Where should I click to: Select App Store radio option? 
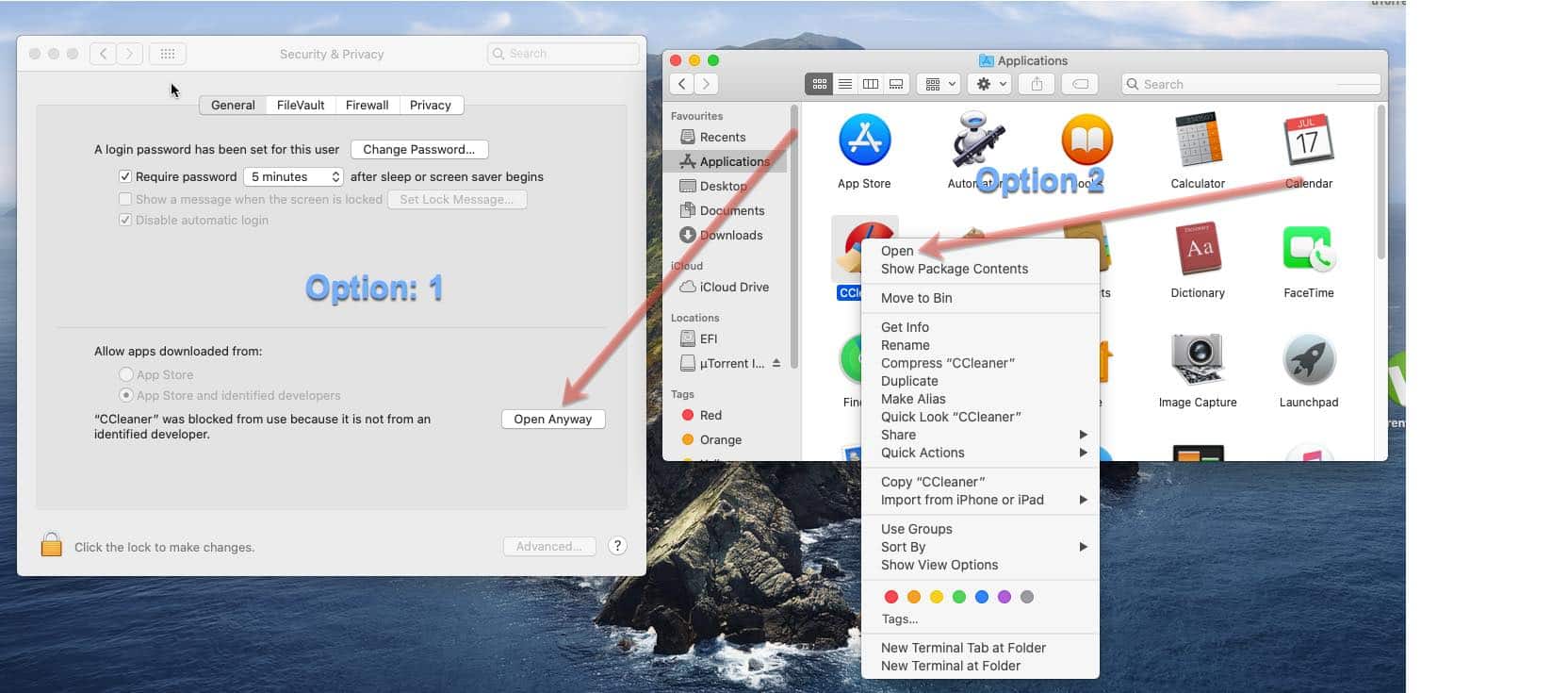126,374
